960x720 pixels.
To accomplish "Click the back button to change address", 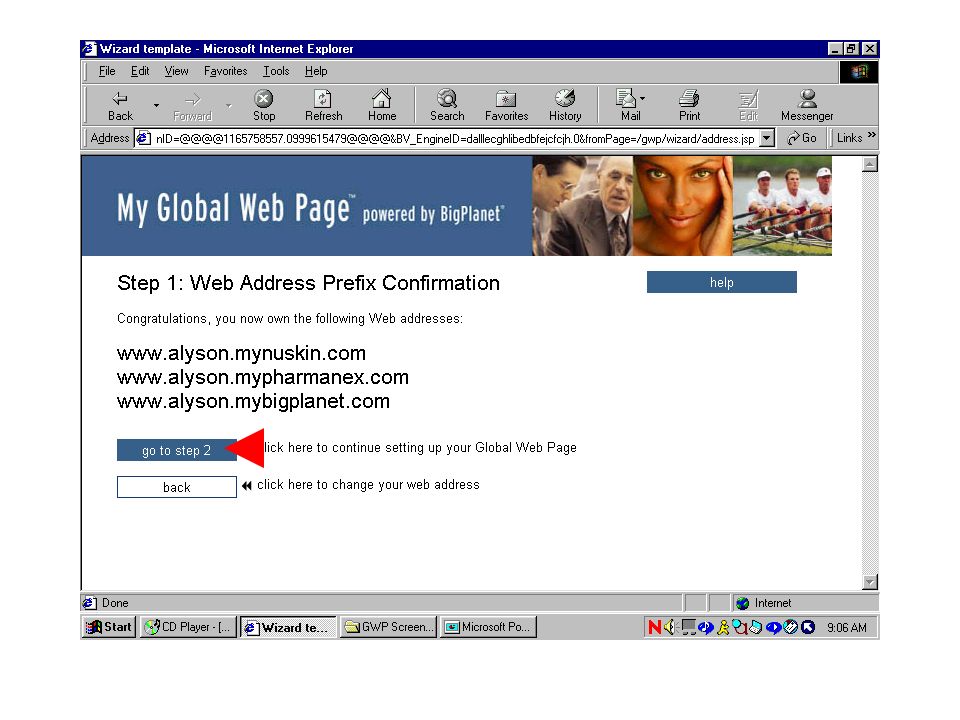I will 176,487.
